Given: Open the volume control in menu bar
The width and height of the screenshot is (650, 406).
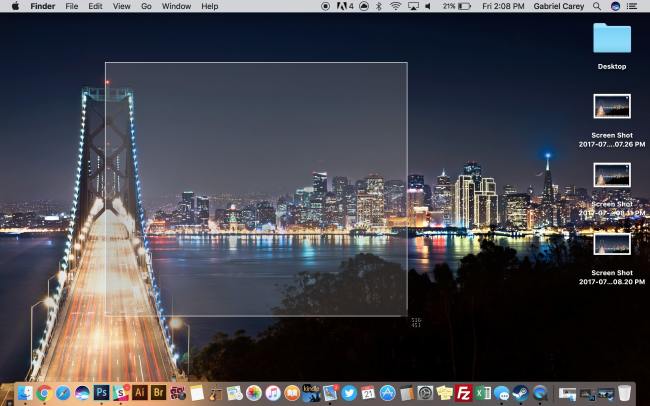Looking at the screenshot, I should click(x=429, y=6).
